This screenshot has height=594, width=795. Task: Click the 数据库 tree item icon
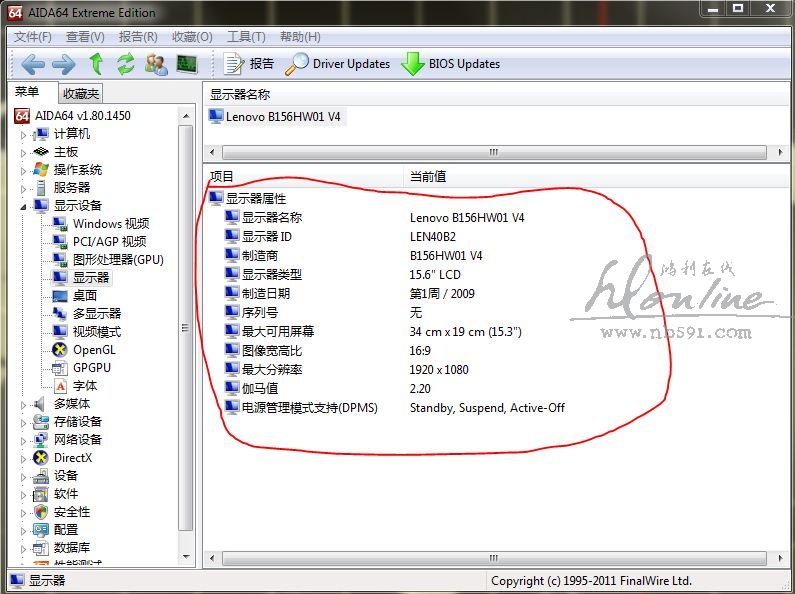tap(41, 548)
